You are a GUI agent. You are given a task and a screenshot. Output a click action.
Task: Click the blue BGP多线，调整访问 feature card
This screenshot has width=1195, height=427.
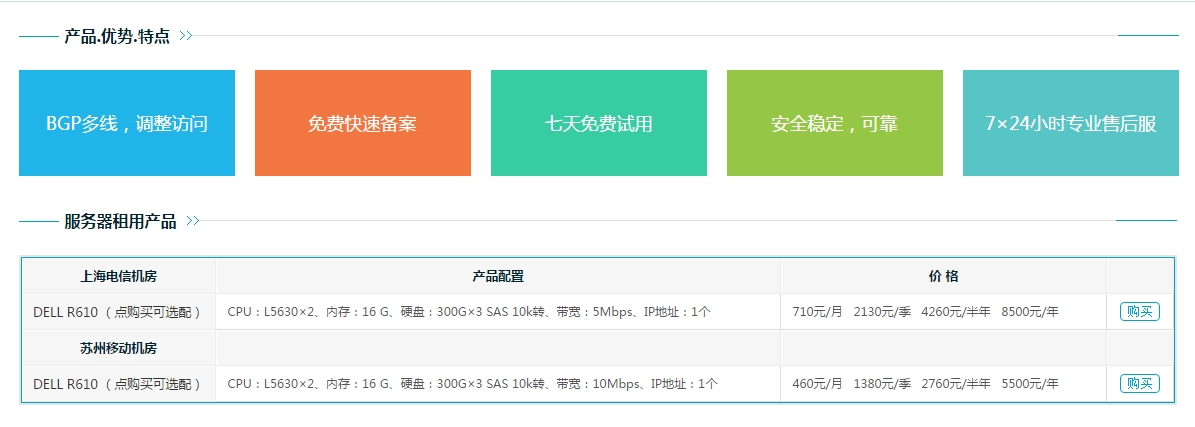click(x=127, y=123)
